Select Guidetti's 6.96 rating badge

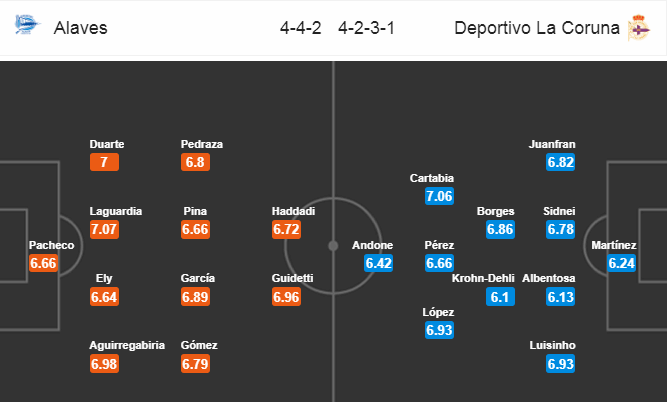(286, 297)
